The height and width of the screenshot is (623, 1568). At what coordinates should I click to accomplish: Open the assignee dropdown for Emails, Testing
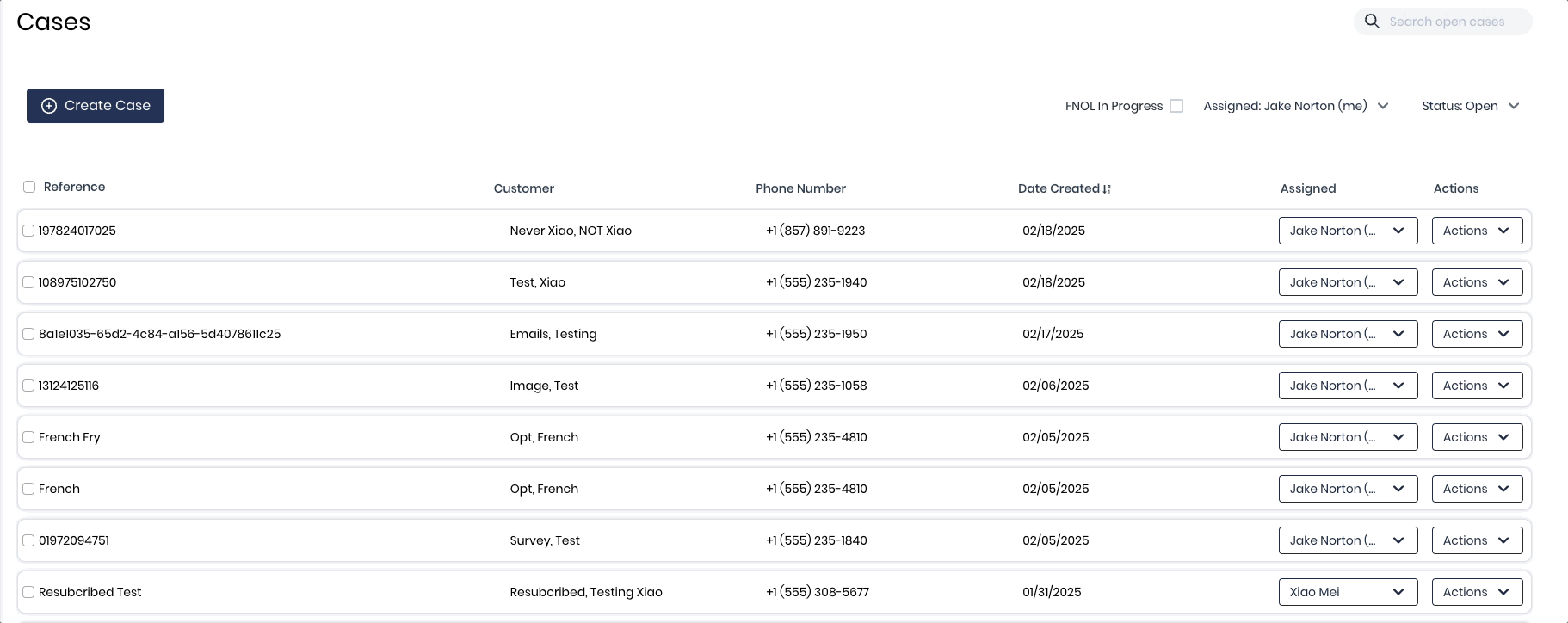(x=1348, y=334)
